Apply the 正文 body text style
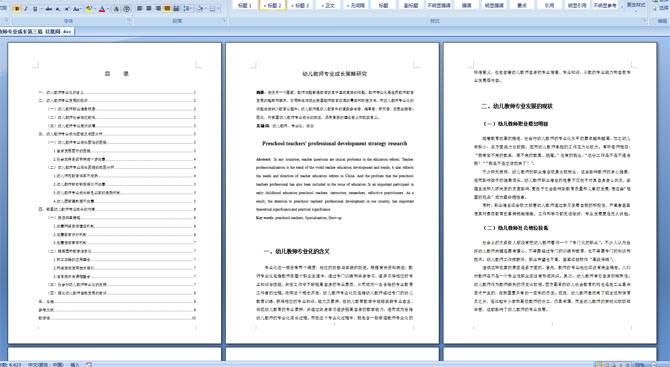The image size is (670, 367). coord(328,5)
